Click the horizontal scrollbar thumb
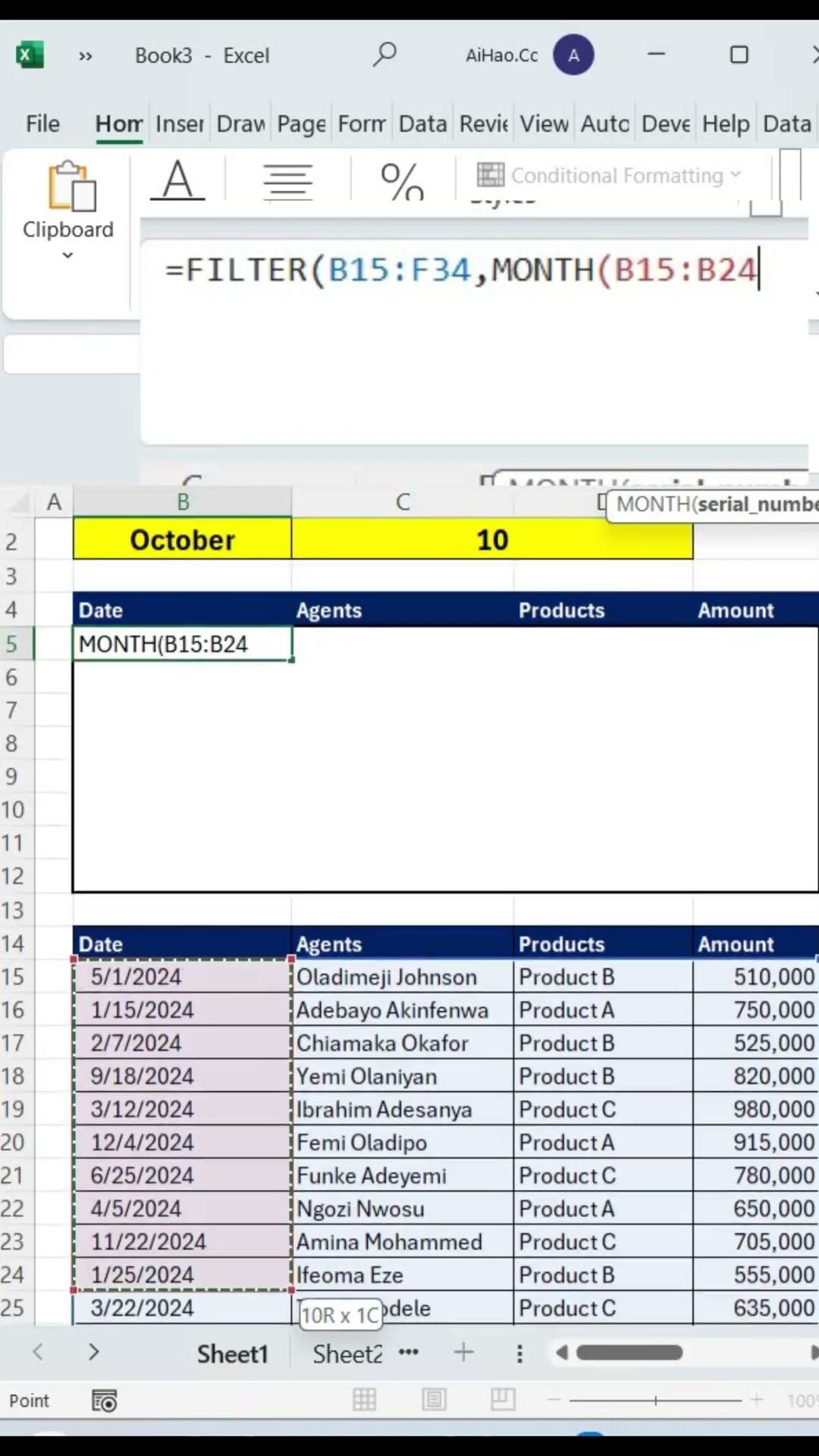 point(629,1353)
